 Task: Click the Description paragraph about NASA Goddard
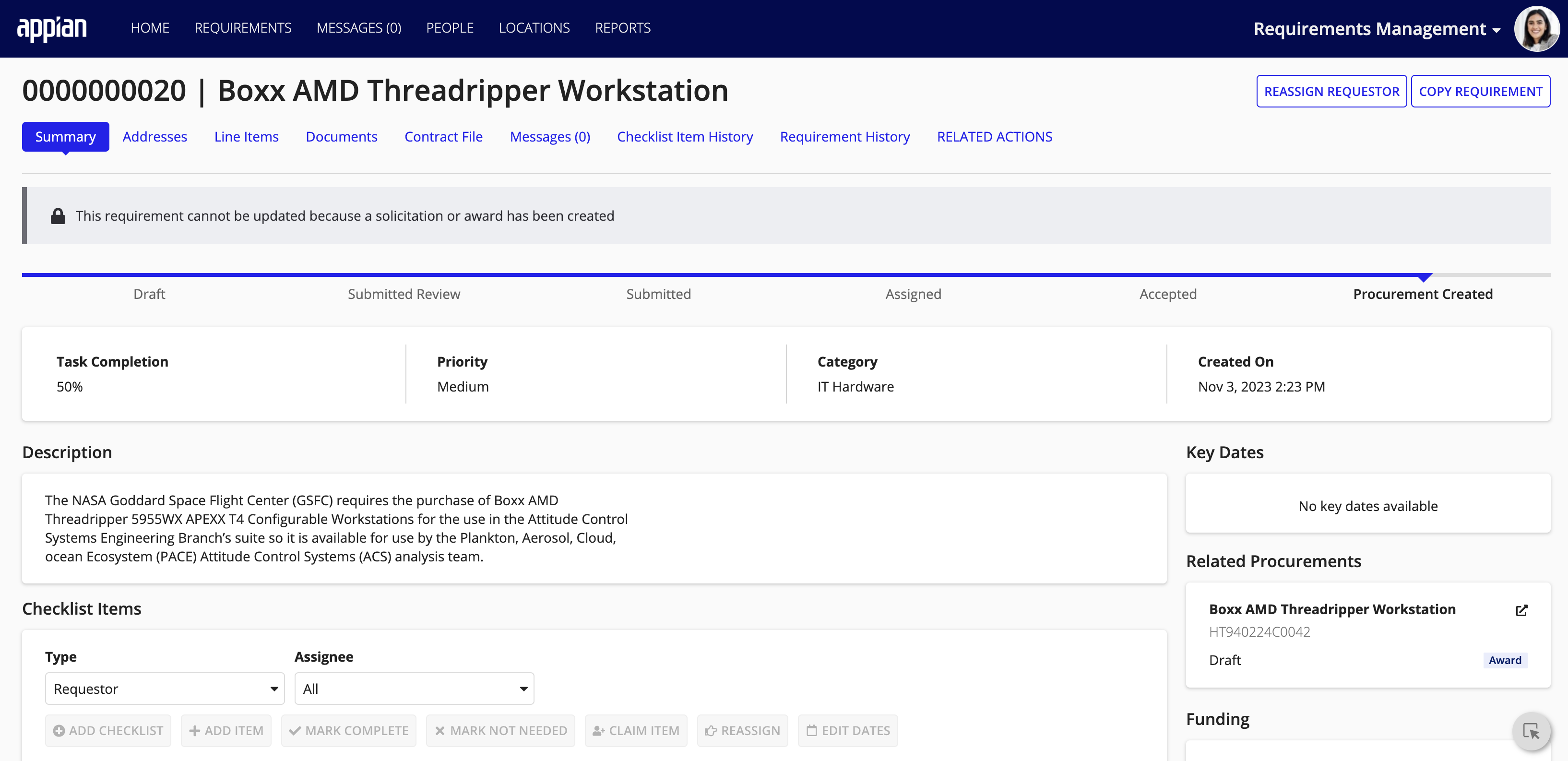(x=336, y=528)
